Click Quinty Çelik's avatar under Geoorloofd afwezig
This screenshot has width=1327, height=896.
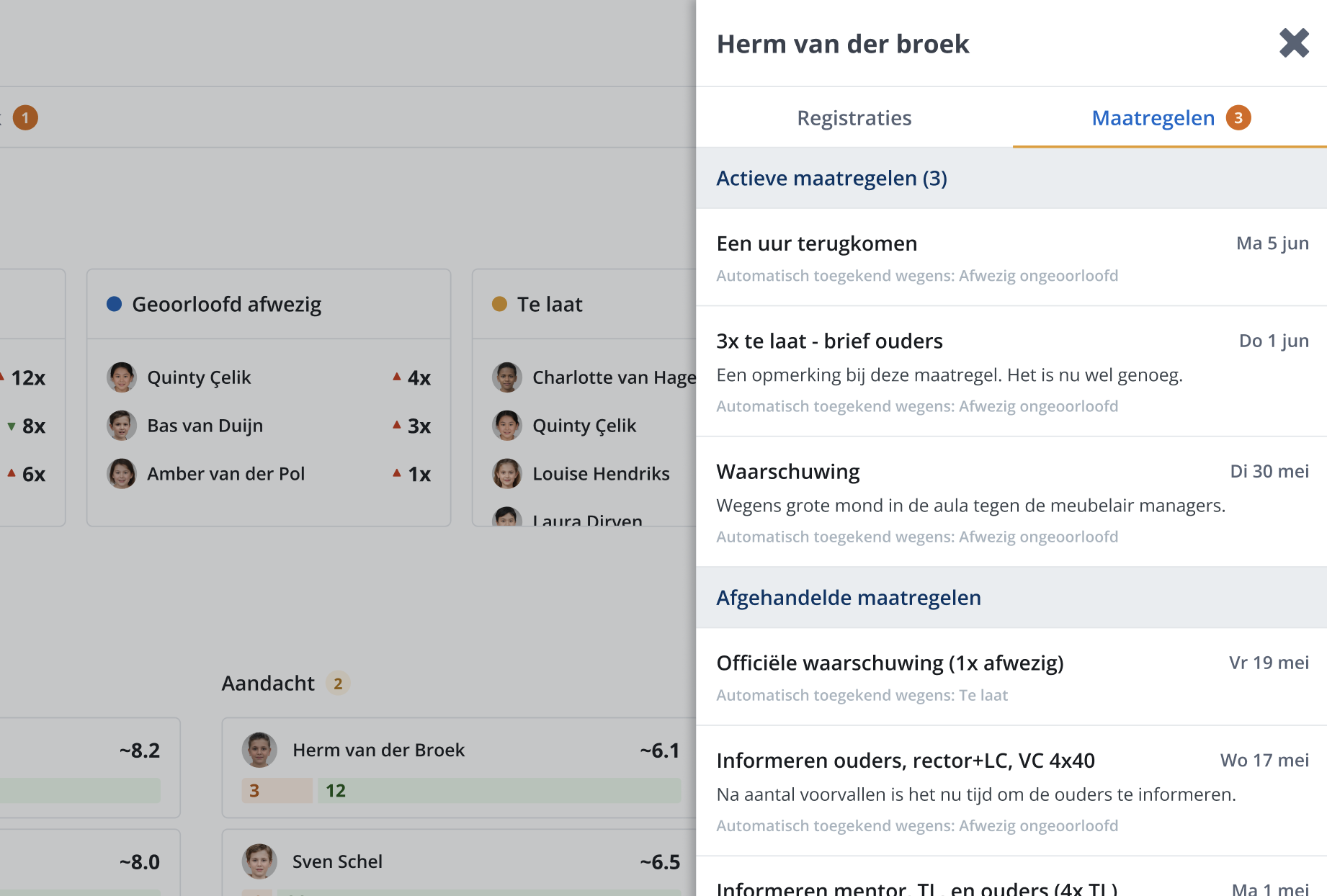[122, 377]
